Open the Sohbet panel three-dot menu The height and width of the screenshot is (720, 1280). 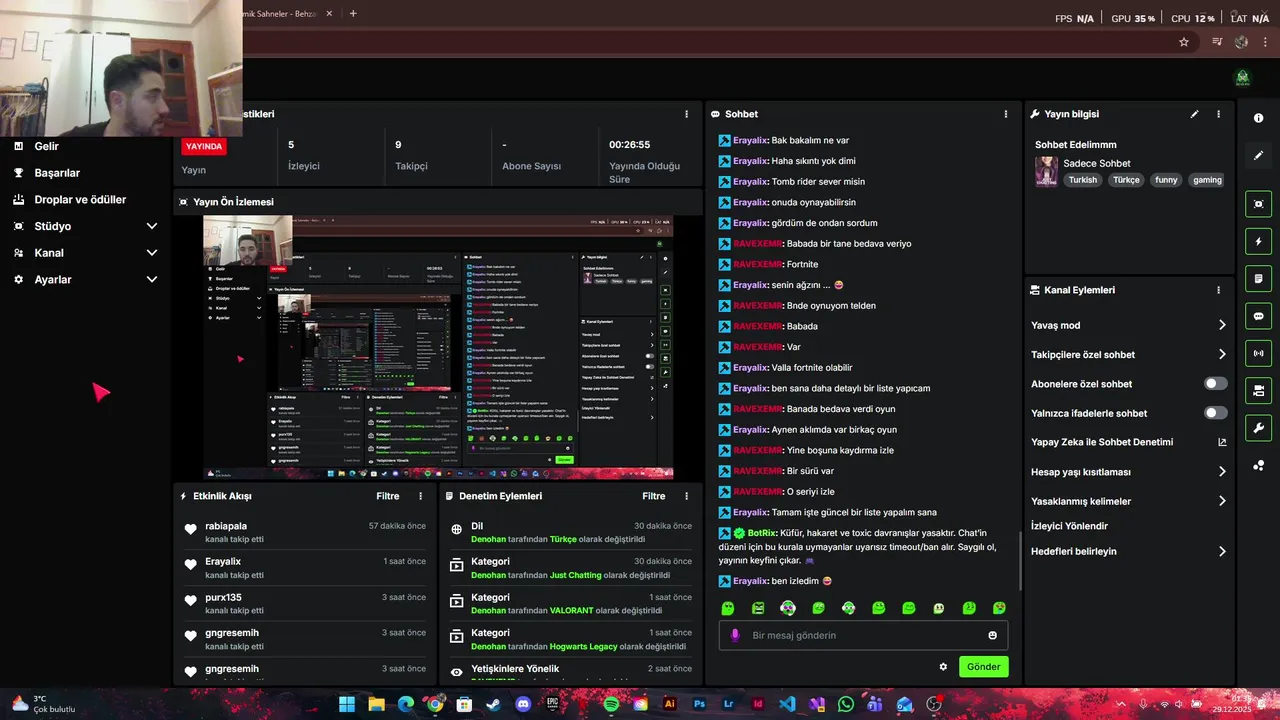pyautogui.click(x=1006, y=114)
